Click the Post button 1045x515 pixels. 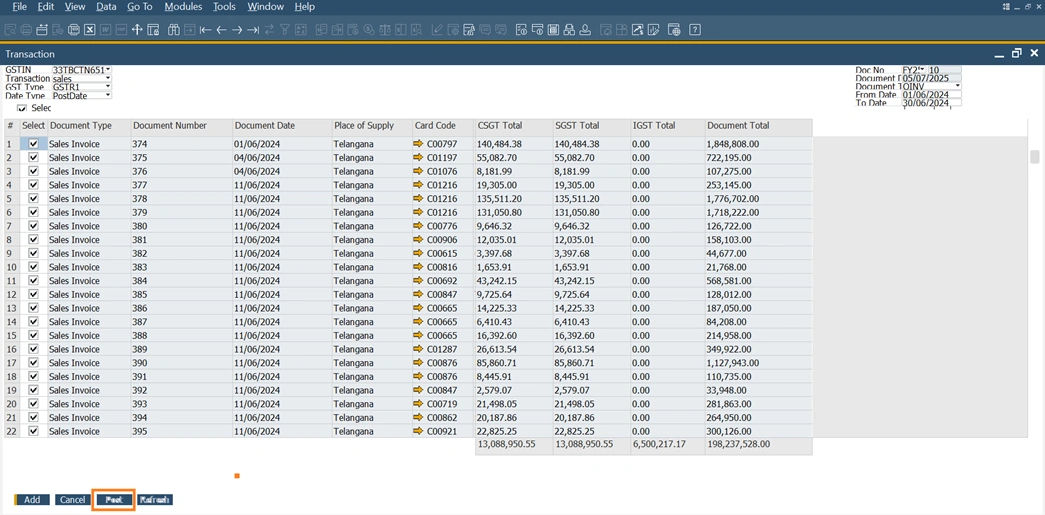[x=114, y=499]
